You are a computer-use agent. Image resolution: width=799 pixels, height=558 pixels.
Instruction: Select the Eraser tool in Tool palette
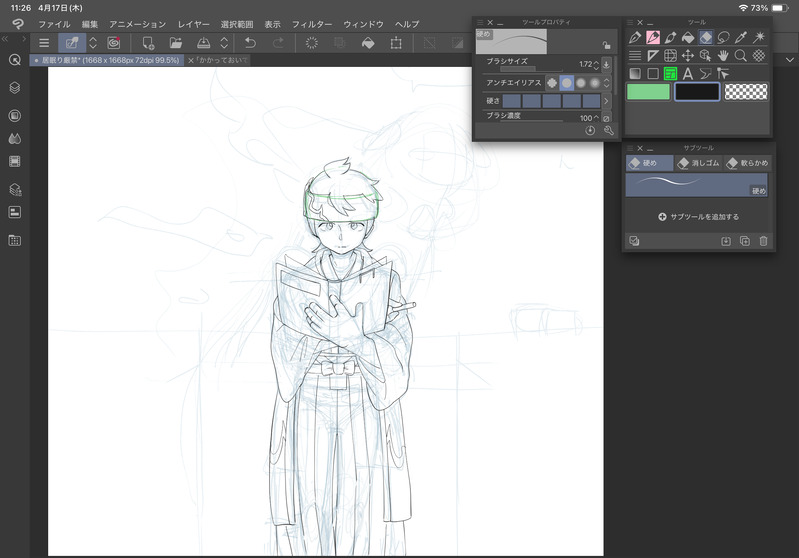click(x=706, y=37)
